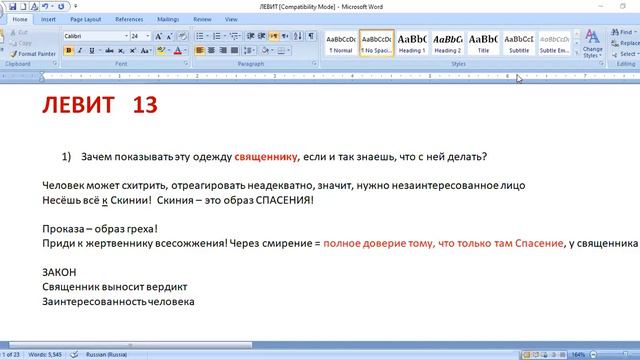Click the Multilevel List icon
This screenshot has height=360, width=640.
point(234,36)
